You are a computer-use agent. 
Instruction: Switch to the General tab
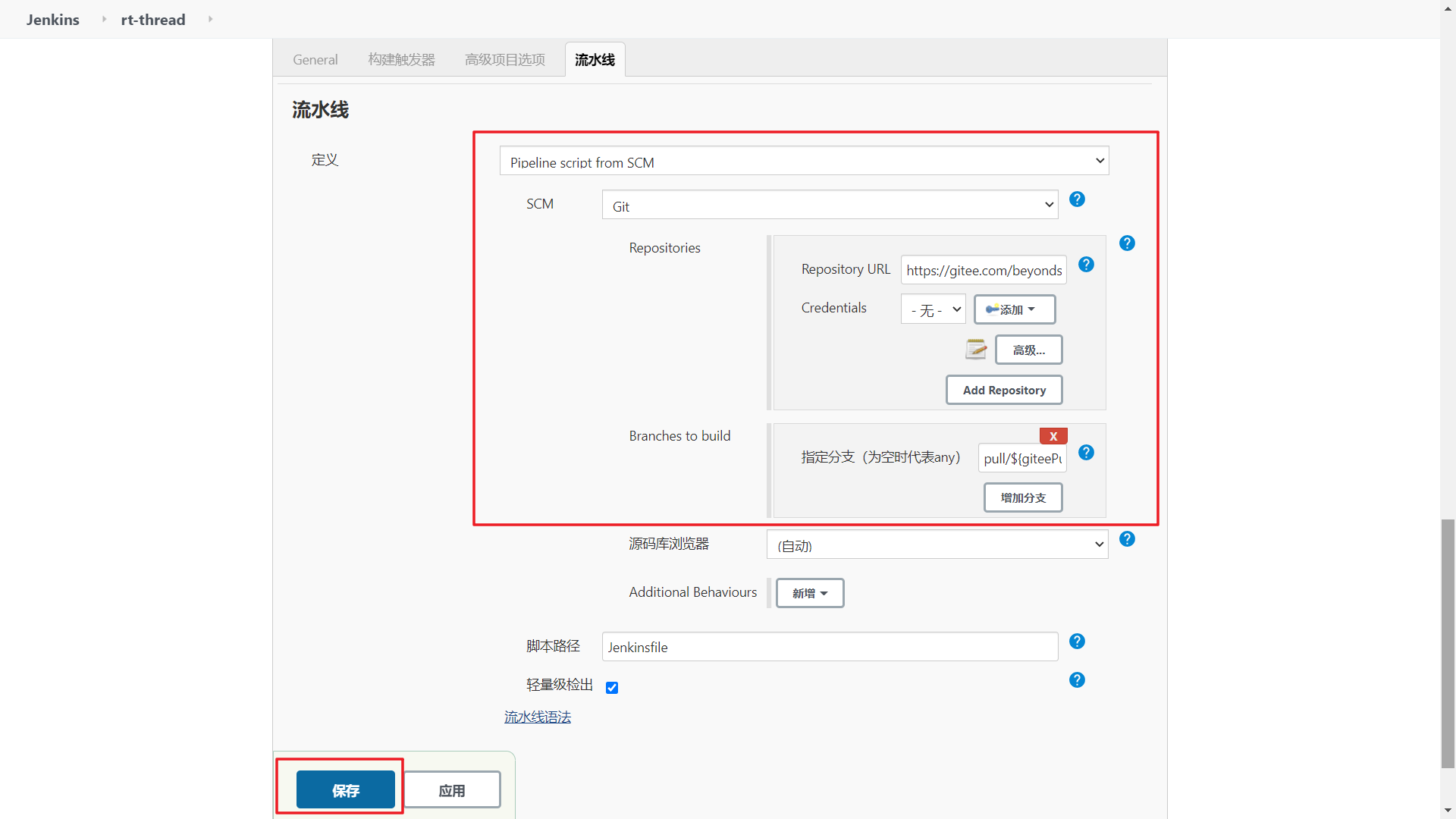pos(315,60)
